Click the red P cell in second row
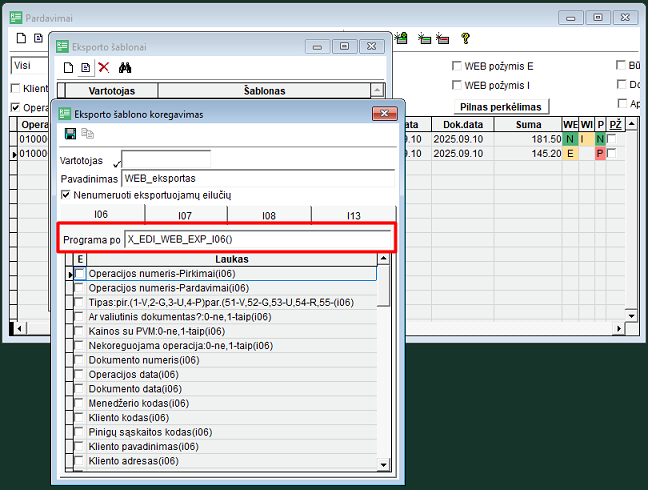 pos(600,153)
